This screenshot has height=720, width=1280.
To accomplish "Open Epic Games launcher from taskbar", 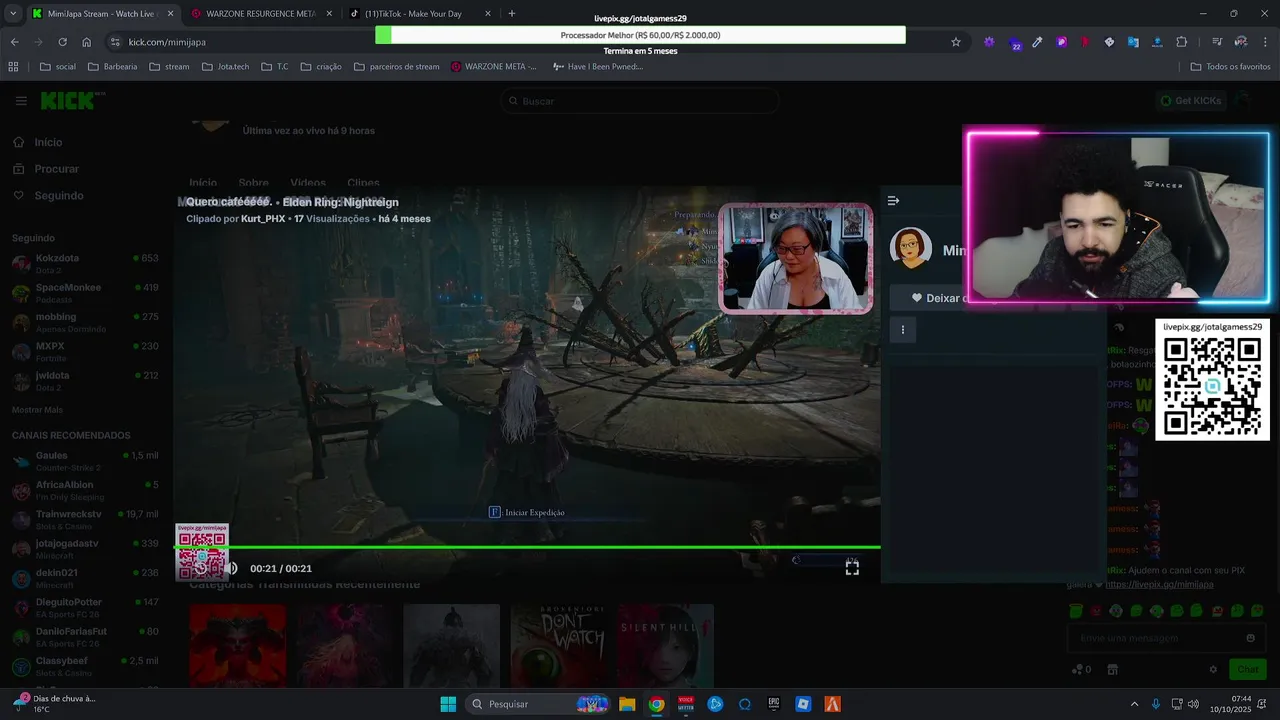I will tap(774, 704).
